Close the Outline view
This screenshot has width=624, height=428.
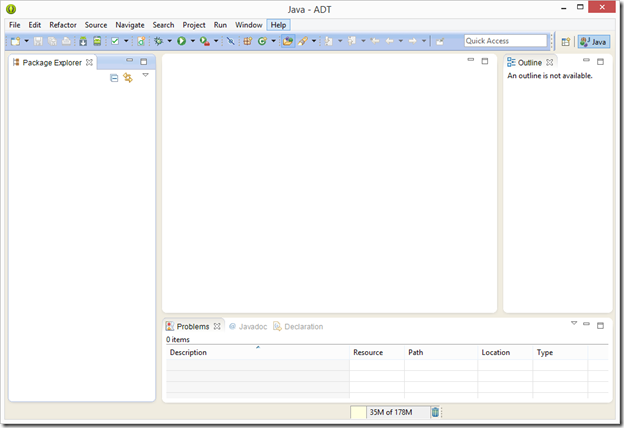pos(550,62)
